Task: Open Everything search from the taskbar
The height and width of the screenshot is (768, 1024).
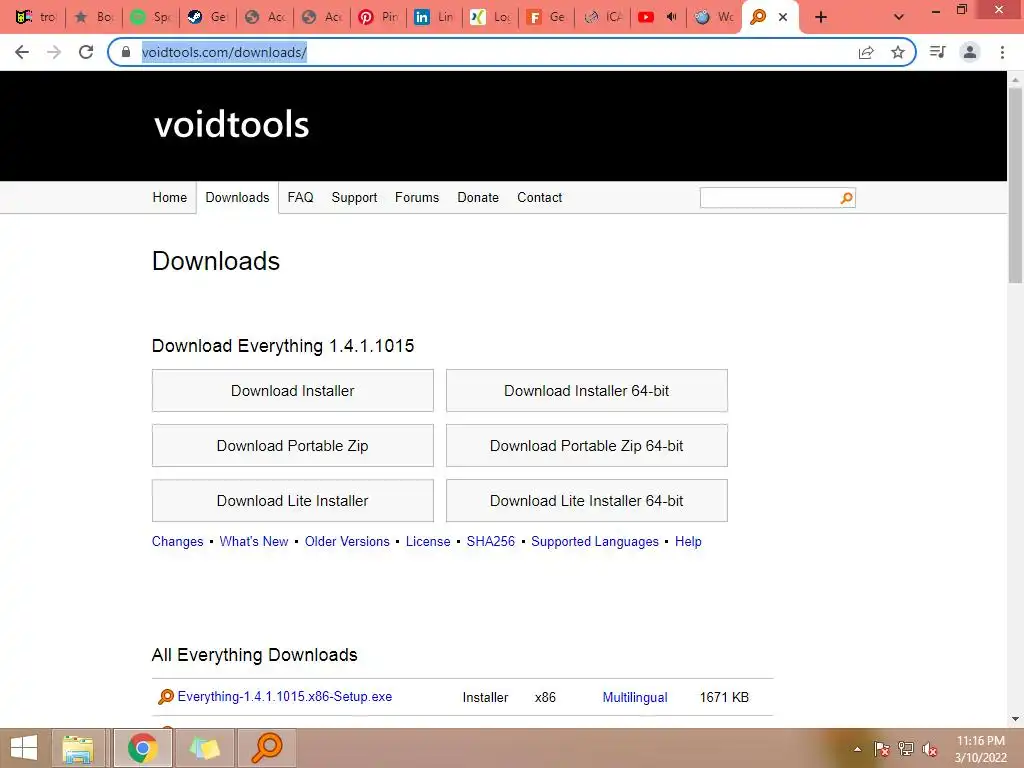Action: [x=267, y=748]
